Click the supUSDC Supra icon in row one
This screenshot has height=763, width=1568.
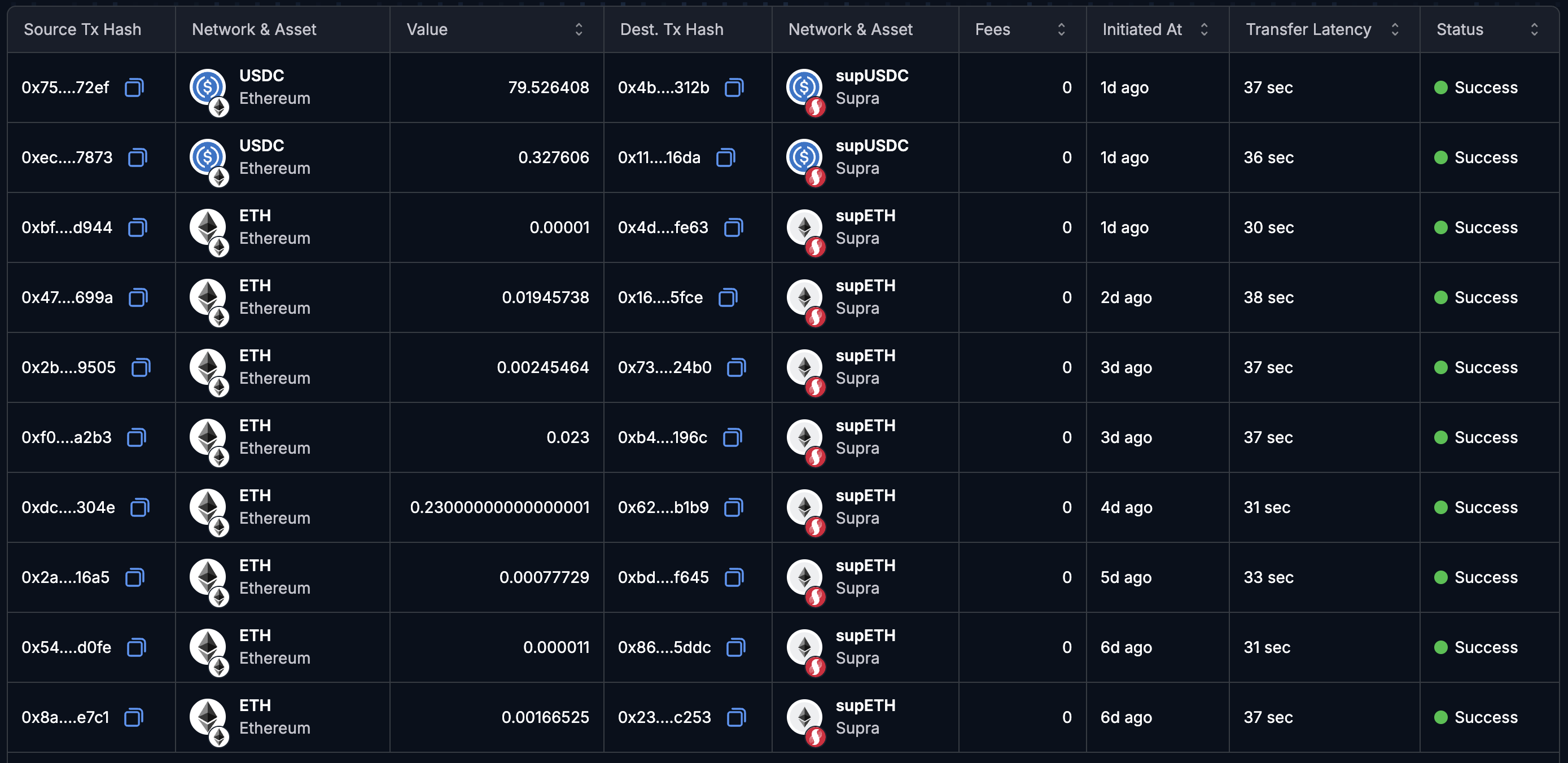[804, 87]
